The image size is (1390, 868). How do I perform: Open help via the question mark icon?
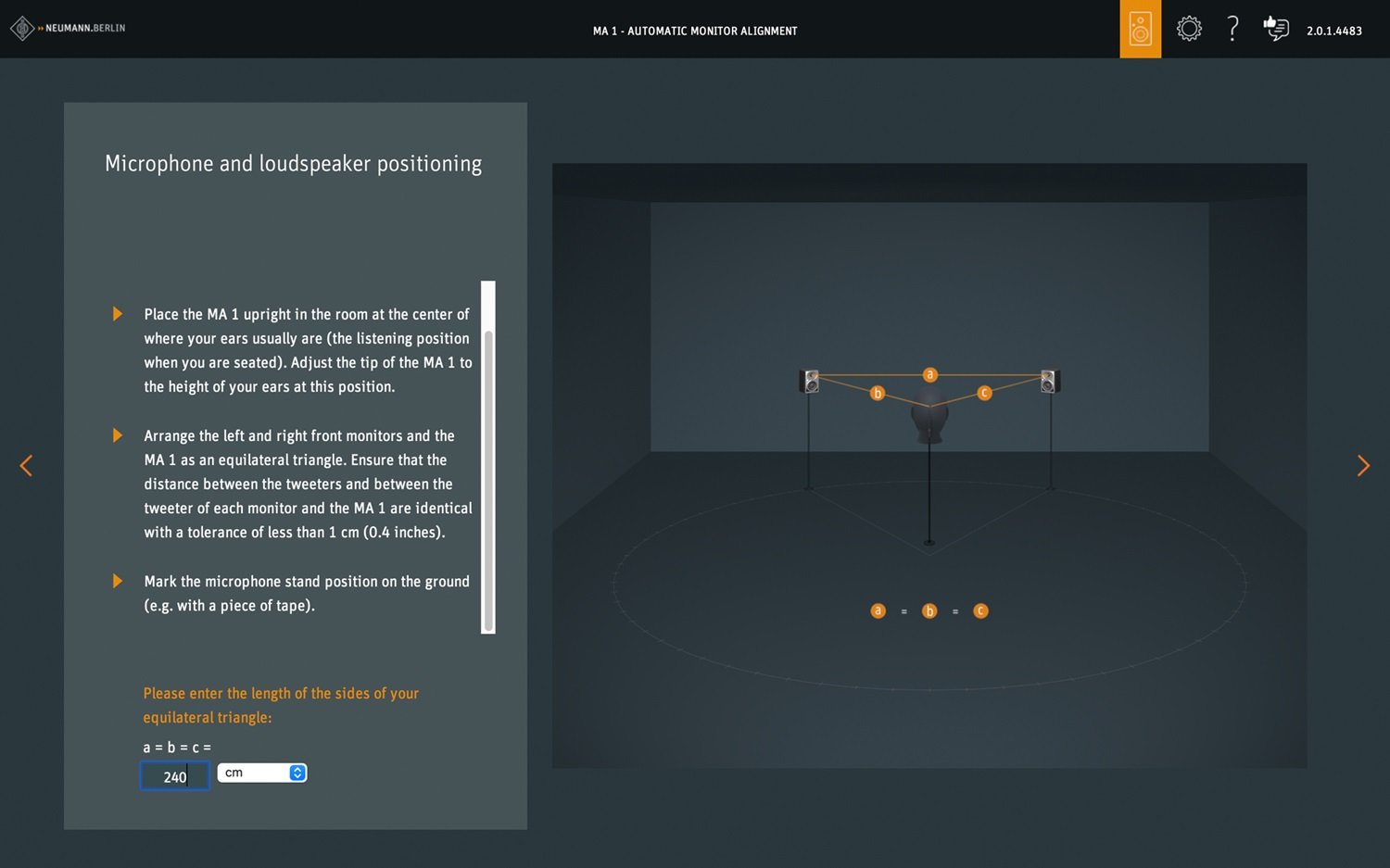(x=1232, y=29)
